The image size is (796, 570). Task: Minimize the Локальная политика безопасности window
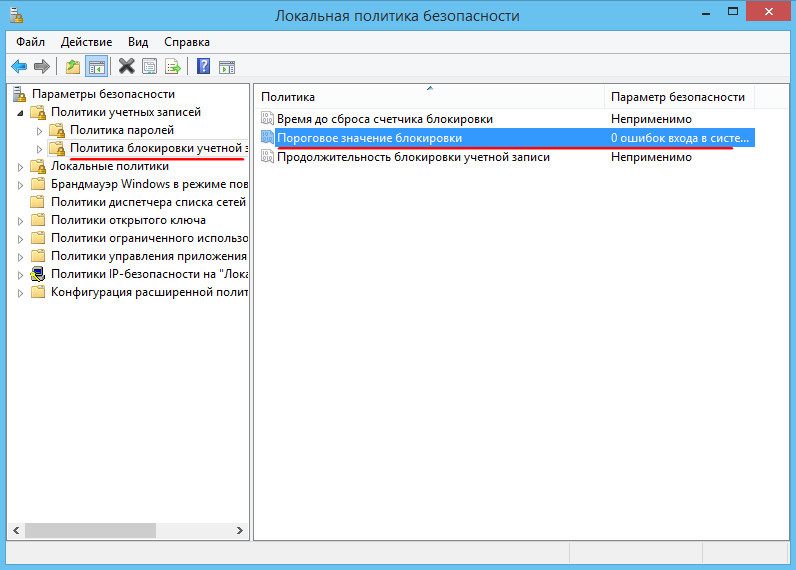(706, 13)
